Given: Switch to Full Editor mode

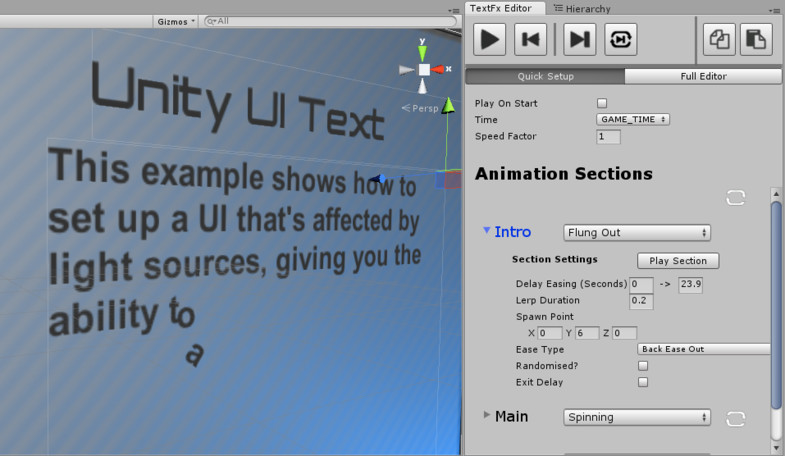Looking at the screenshot, I should point(703,76).
